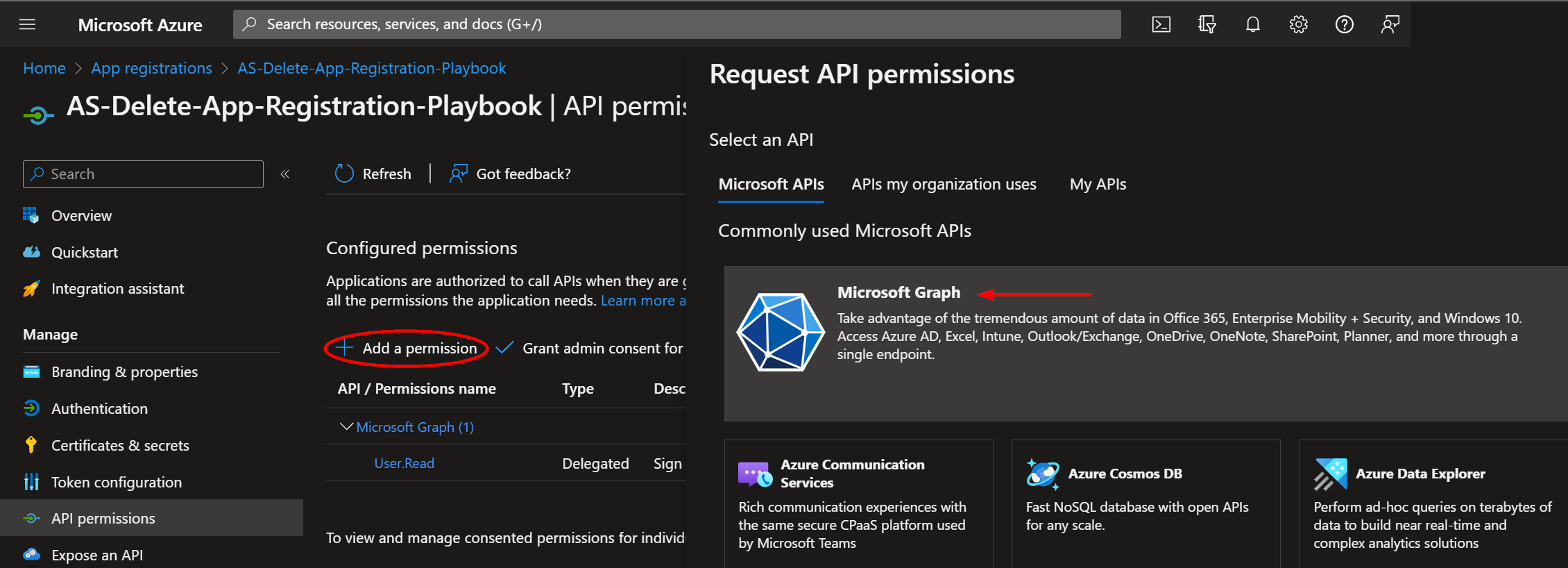Open Cloud Shell from the top bar
Viewport: 1568px width, 568px height.
(1161, 24)
